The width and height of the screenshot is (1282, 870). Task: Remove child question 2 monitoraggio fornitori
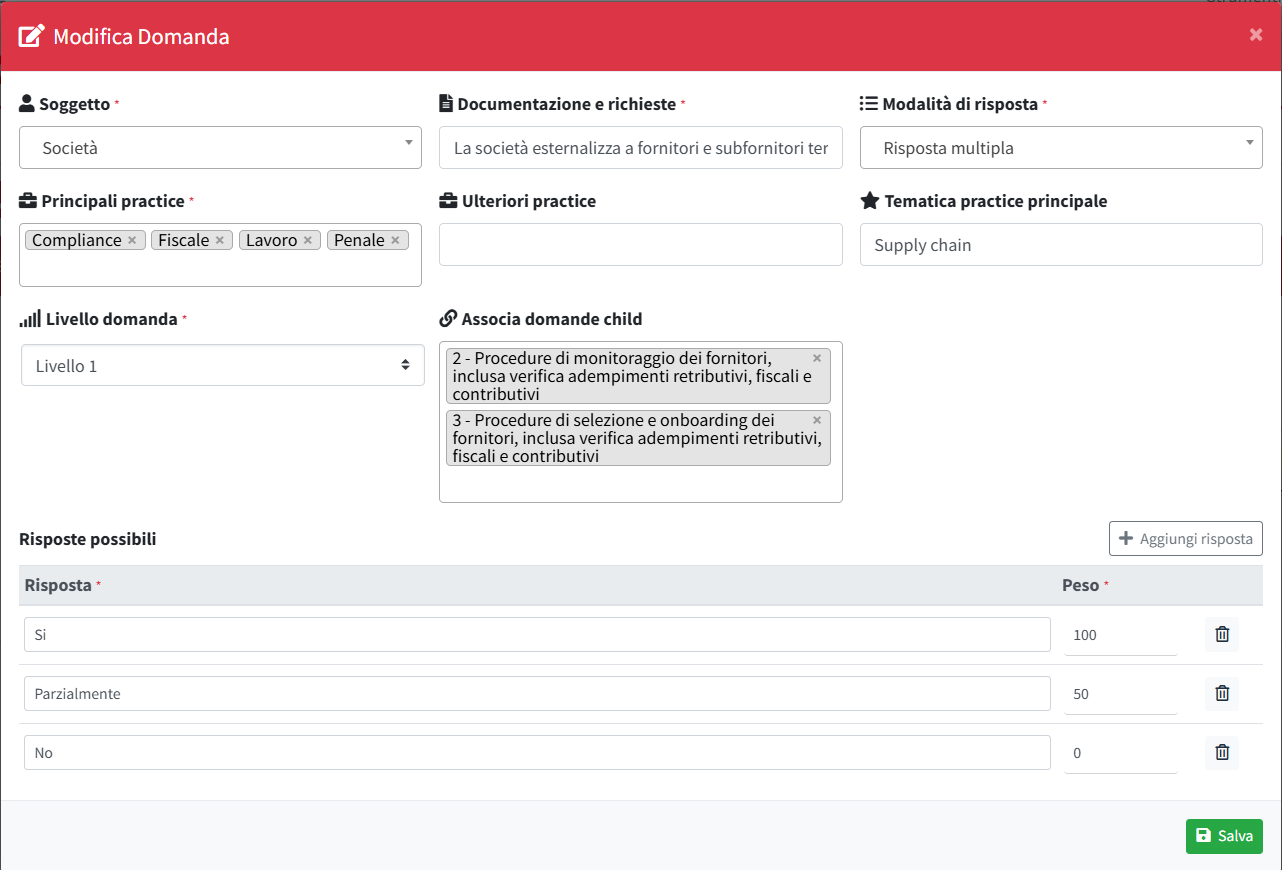[x=817, y=358]
